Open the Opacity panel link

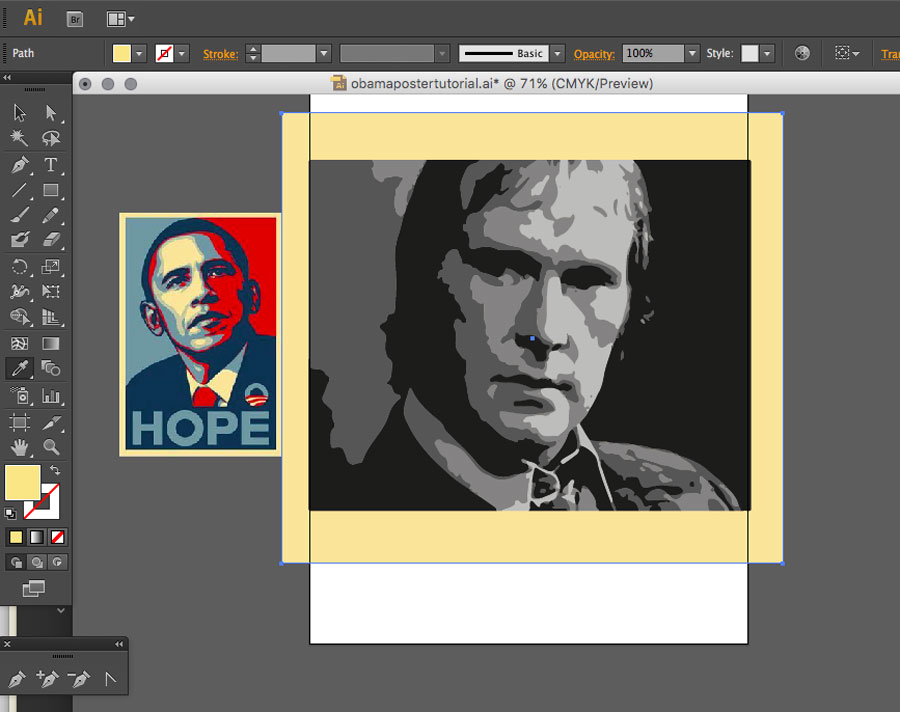(x=594, y=54)
